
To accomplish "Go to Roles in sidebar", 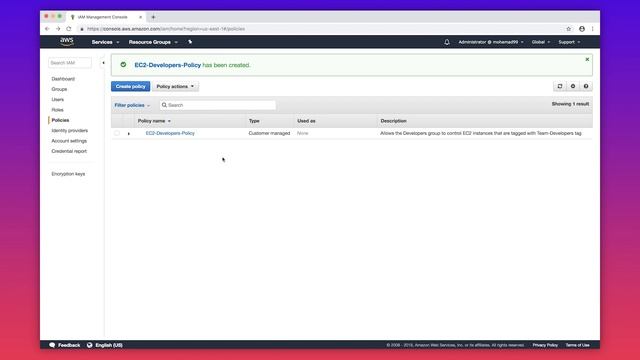I will click(58, 110).
